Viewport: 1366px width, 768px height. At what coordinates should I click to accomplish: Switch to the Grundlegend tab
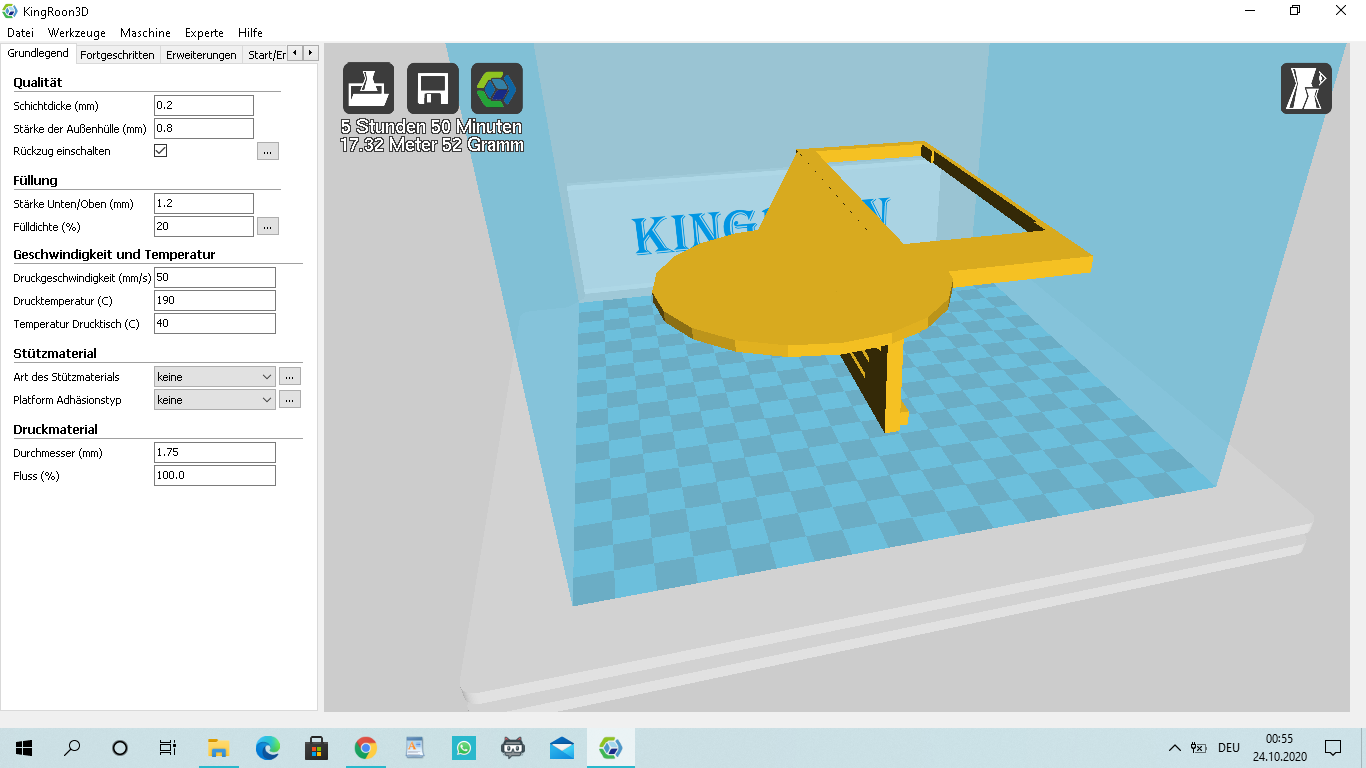38,54
